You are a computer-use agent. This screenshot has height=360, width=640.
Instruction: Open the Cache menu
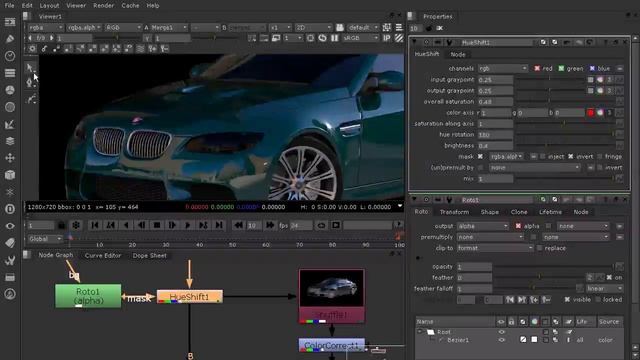point(130,6)
